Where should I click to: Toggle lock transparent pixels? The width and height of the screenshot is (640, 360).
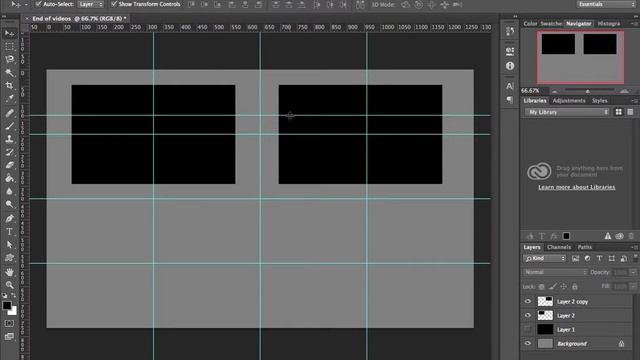(x=542, y=287)
